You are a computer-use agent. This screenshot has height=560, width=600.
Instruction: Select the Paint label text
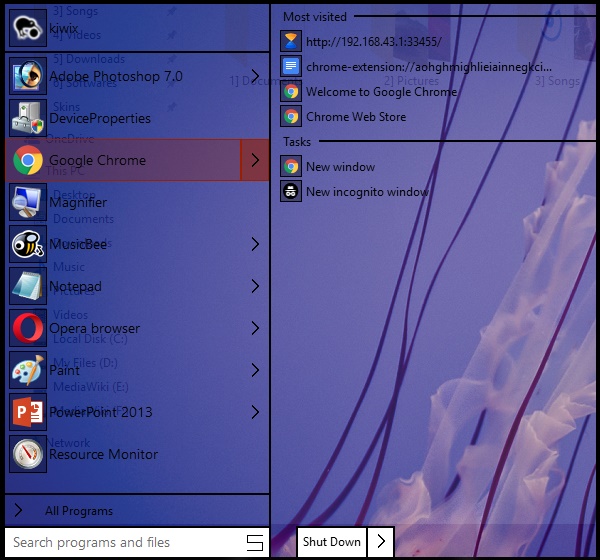(64, 370)
